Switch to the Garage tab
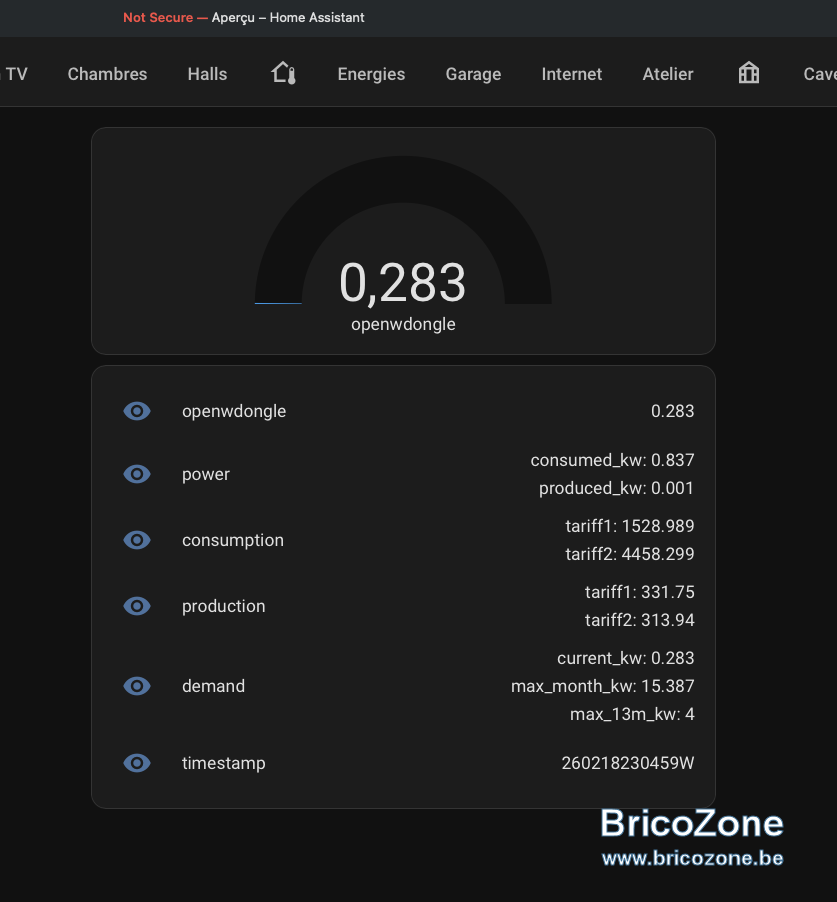 (473, 74)
